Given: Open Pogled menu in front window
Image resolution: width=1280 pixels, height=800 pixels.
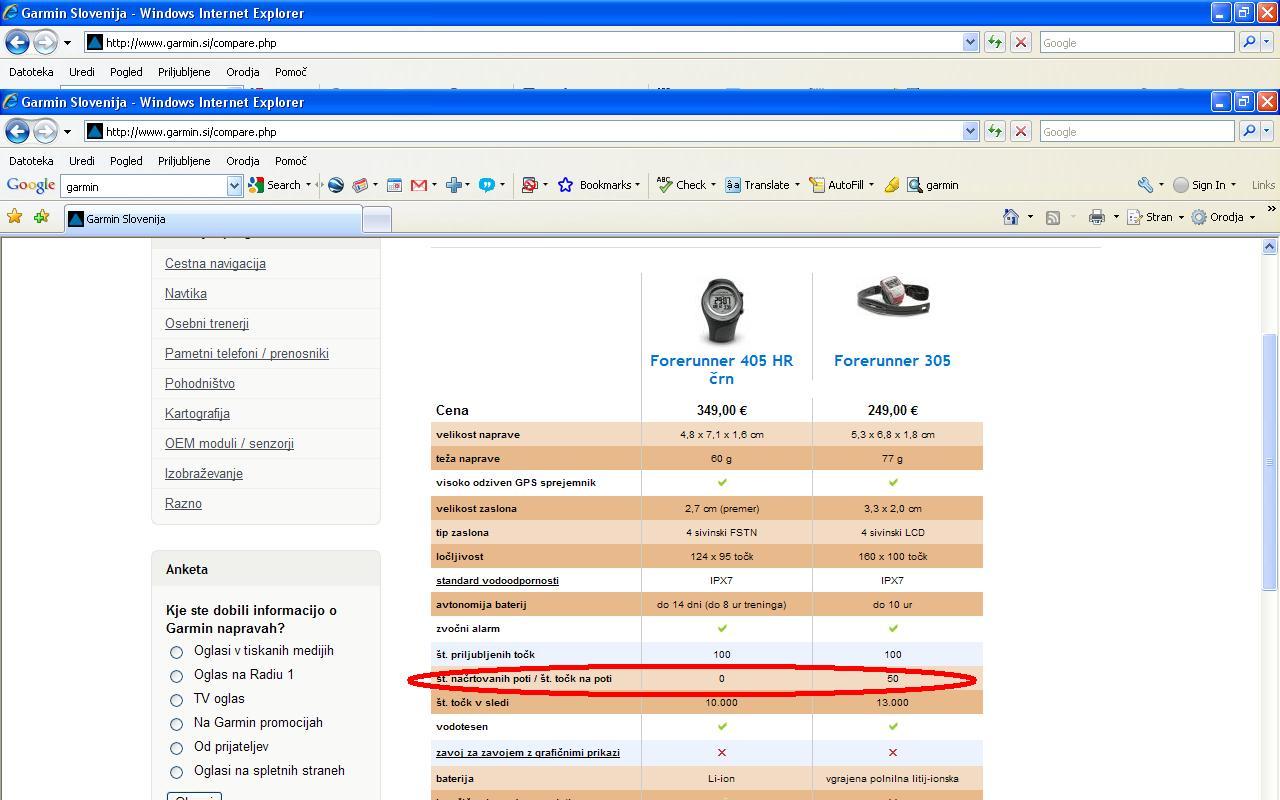Looking at the screenshot, I should (x=126, y=161).
